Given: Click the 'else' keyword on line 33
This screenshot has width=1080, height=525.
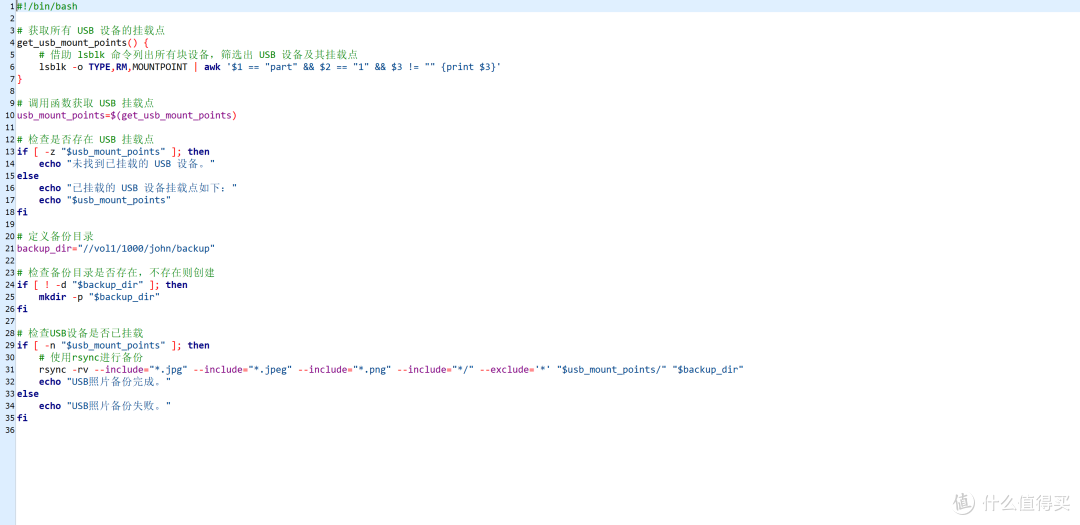Looking at the screenshot, I should 28,393.
